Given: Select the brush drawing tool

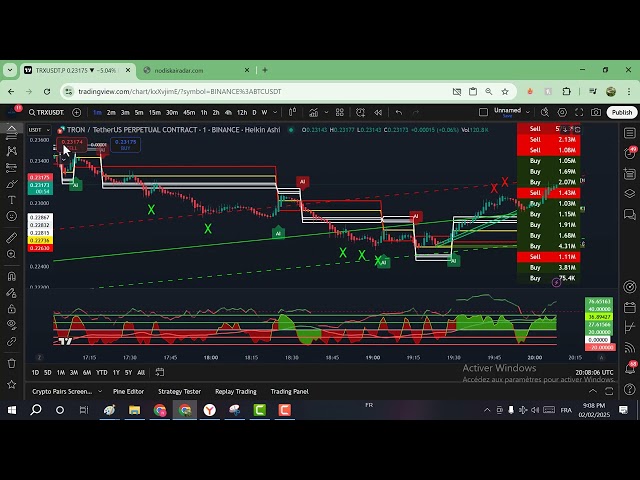Looking at the screenshot, I should 11,184.
